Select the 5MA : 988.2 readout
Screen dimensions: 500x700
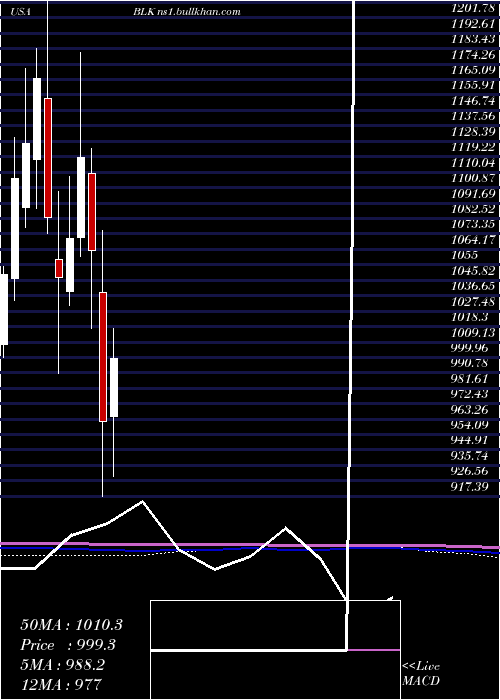pos(62,665)
